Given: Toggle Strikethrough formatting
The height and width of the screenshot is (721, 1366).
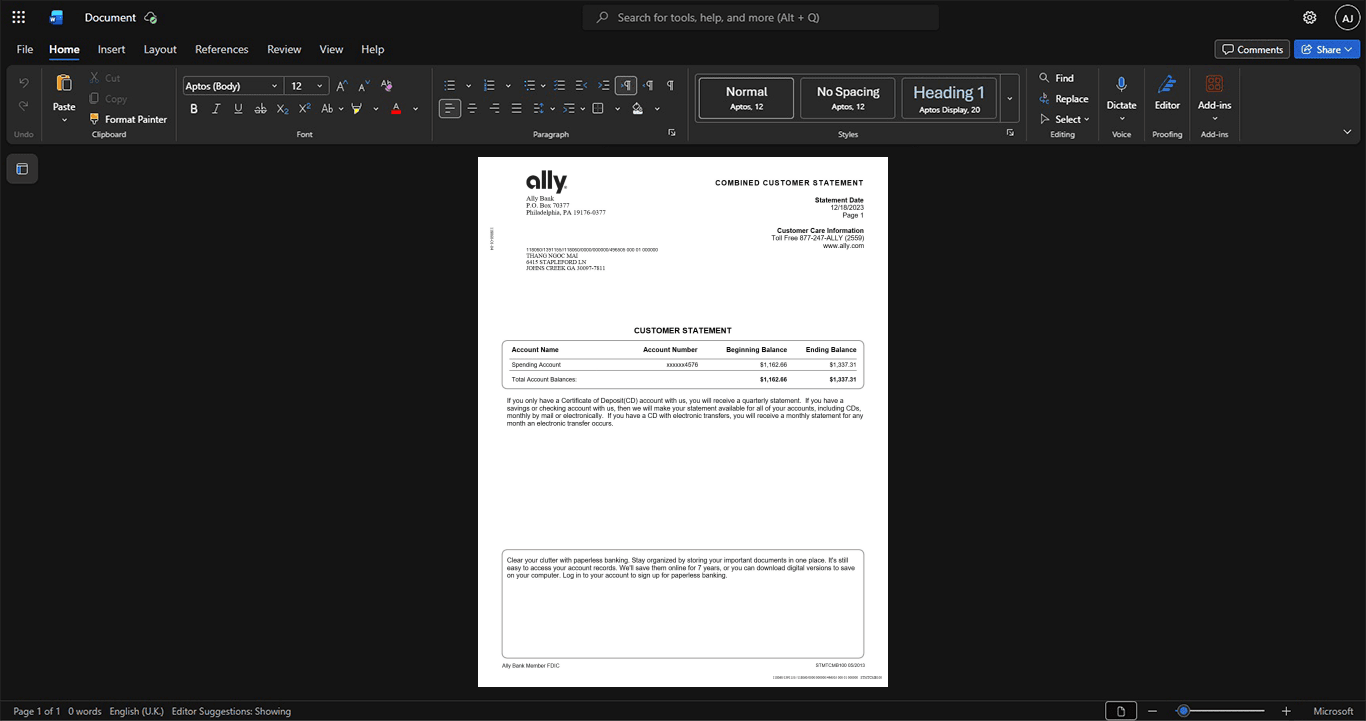Looking at the screenshot, I should tap(260, 108).
